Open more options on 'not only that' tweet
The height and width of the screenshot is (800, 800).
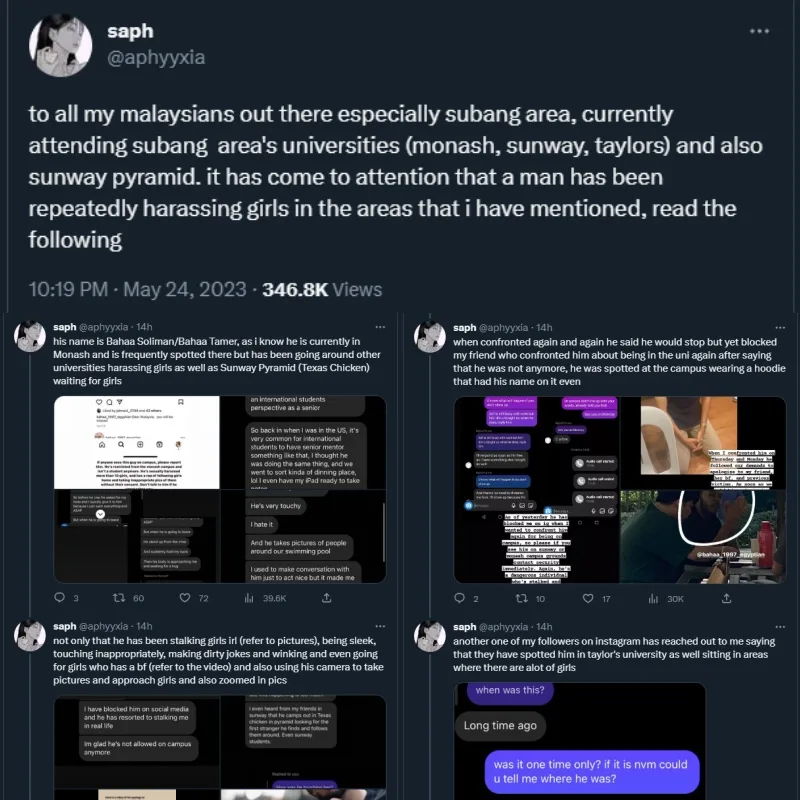coord(380,627)
